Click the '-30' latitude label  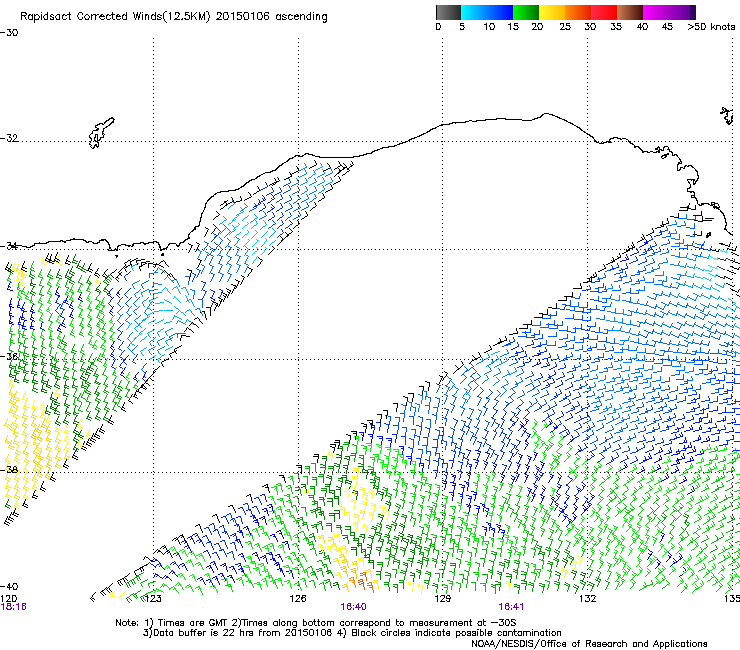tap(9, 33)
